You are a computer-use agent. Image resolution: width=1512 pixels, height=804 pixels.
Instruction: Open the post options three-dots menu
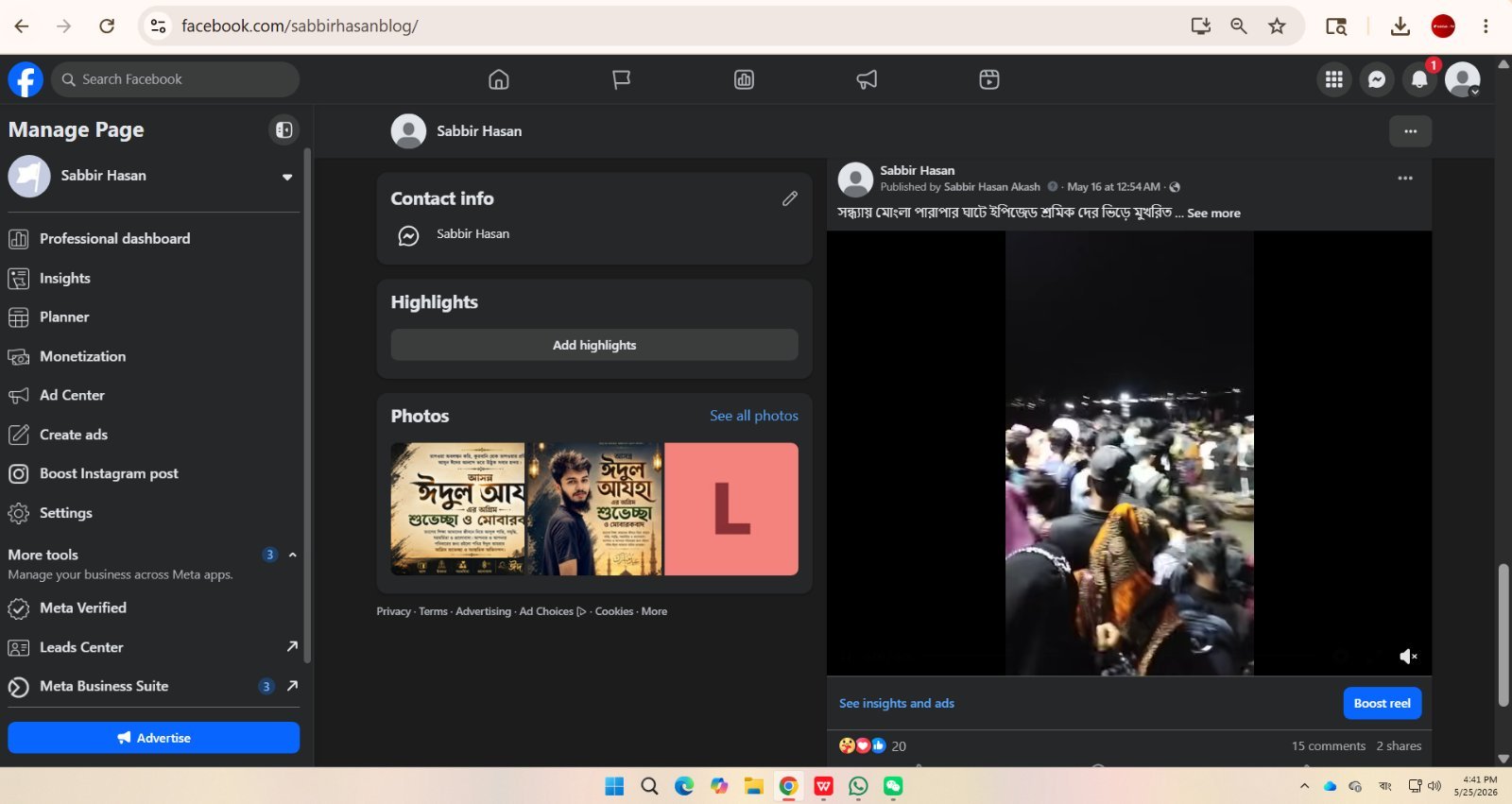(1405, 179)
